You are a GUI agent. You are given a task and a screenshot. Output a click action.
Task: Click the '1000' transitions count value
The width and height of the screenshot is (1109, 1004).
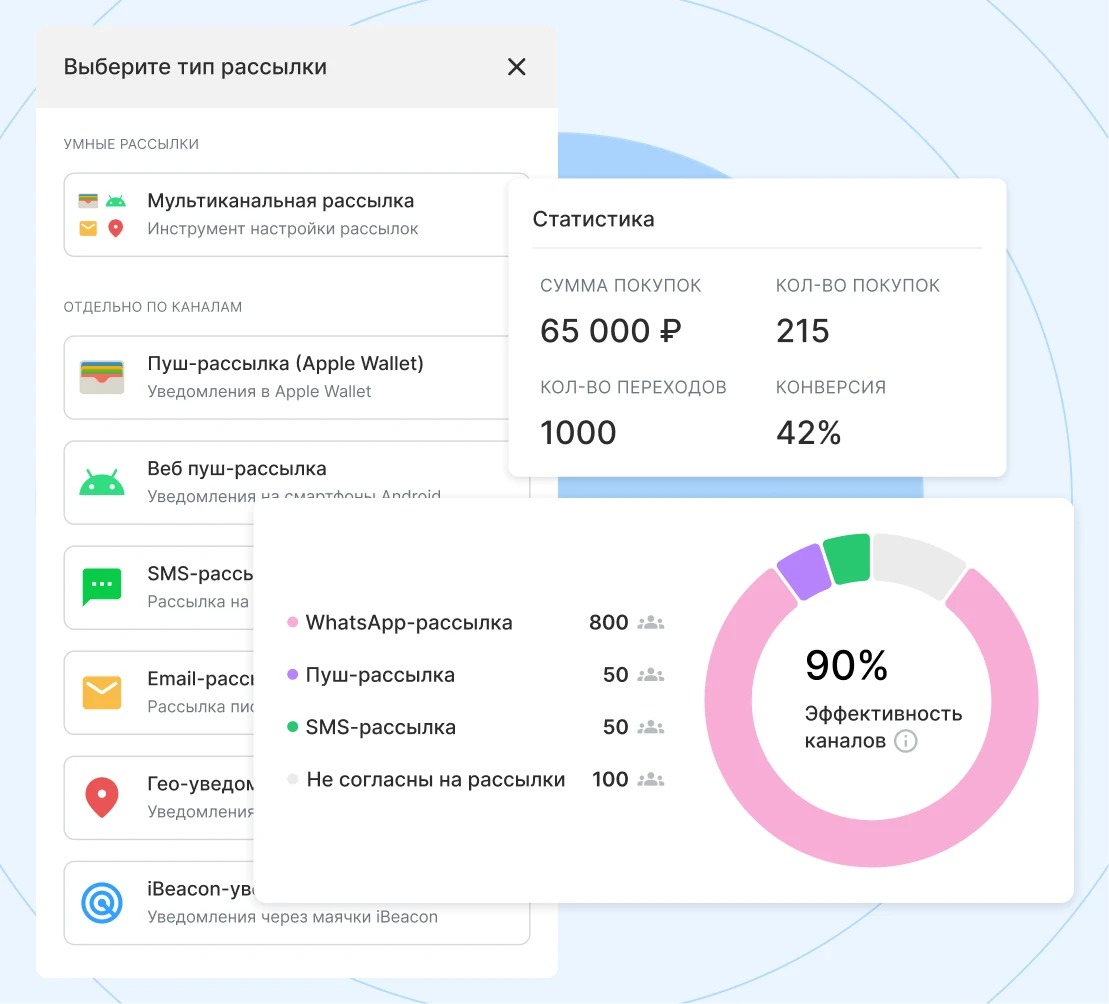[579, 433]
